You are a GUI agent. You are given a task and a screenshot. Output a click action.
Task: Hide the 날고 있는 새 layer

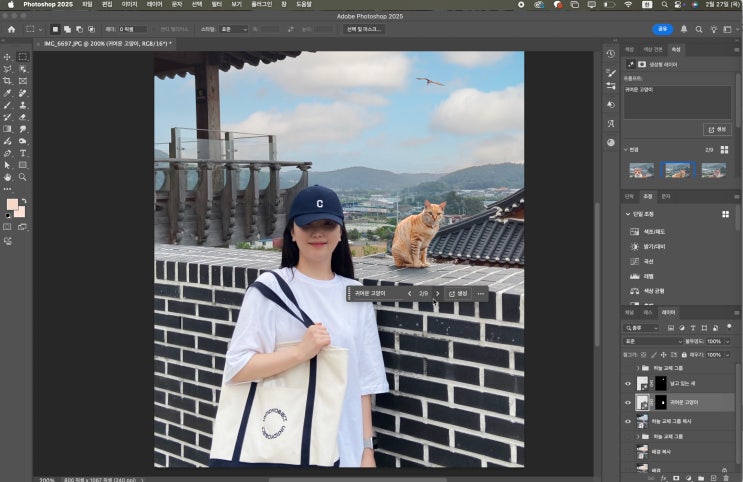pyautogui.click(x=628, y=383)
